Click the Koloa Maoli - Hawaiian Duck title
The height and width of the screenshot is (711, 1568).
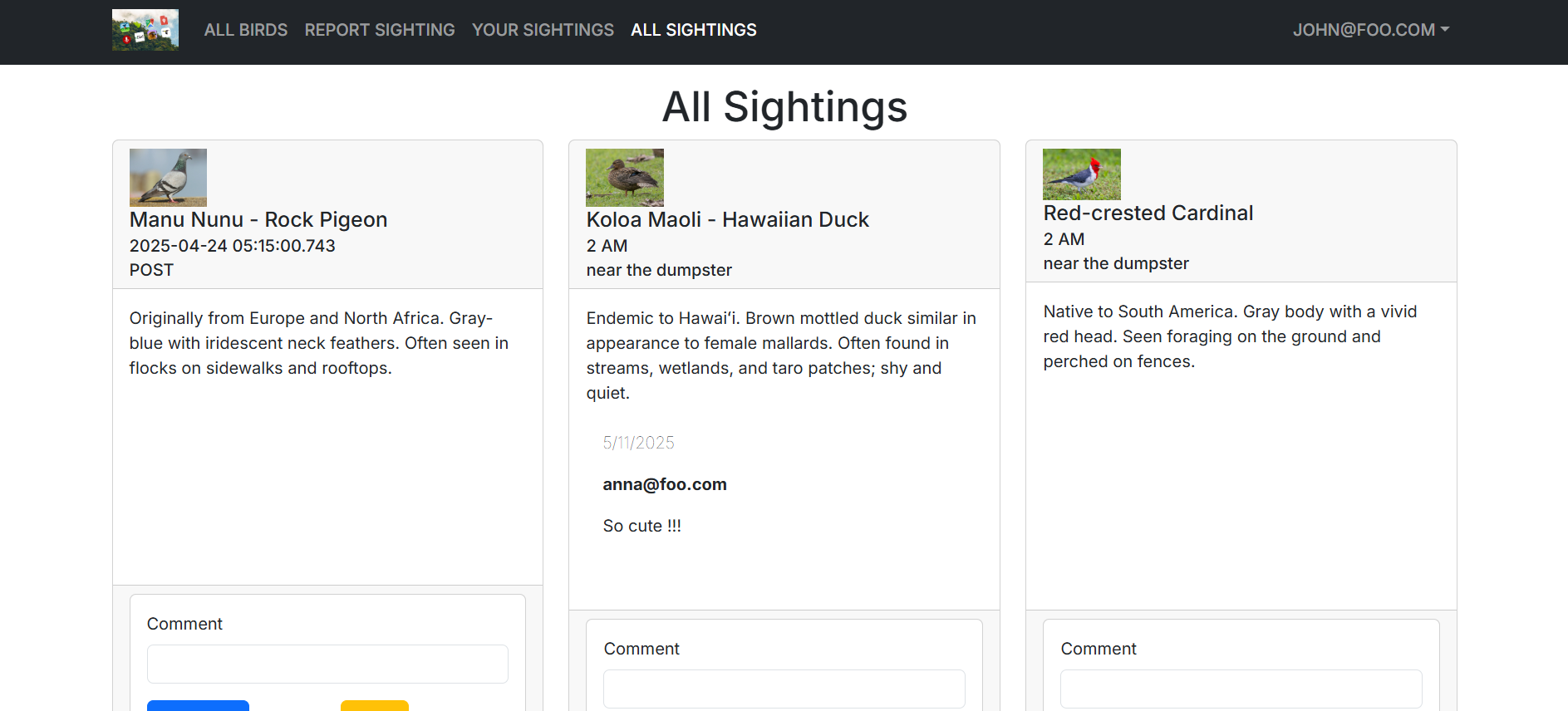727,220
